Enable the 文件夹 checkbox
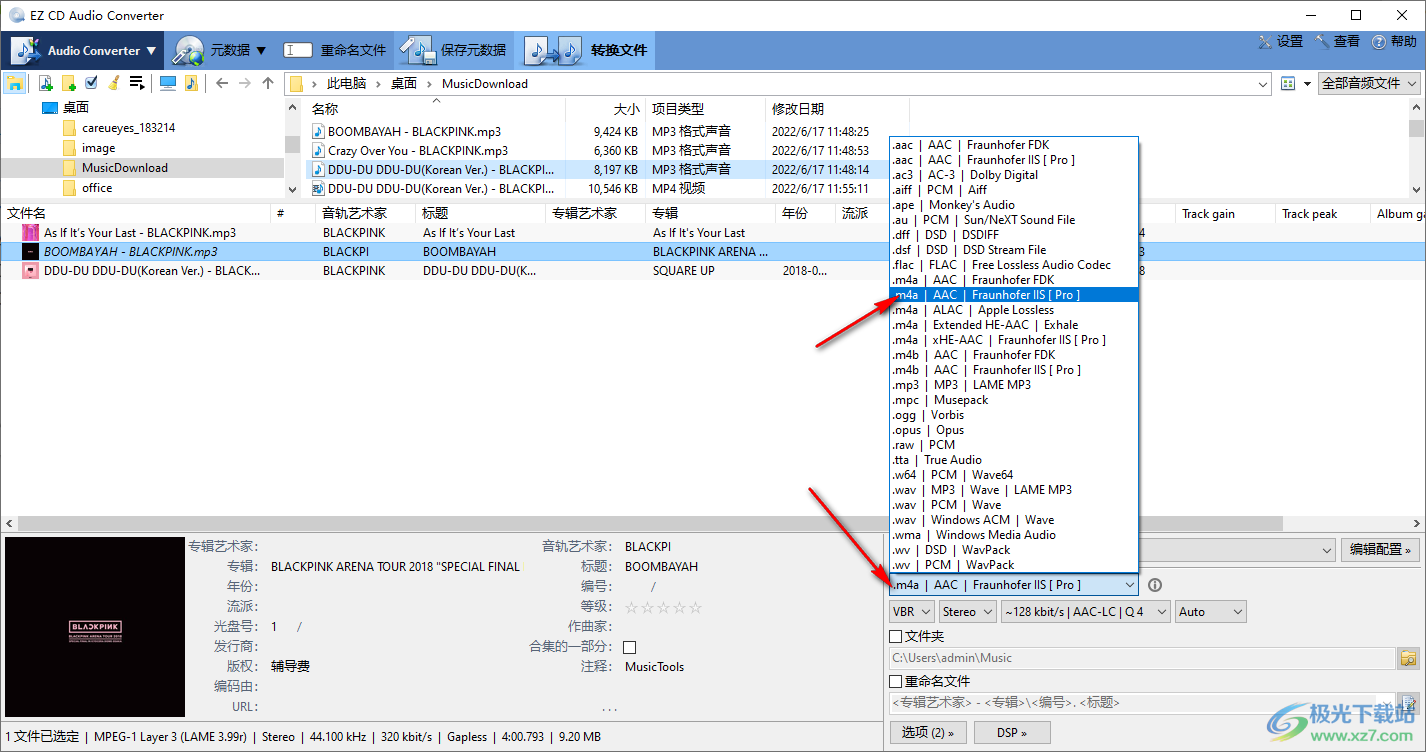1426x752 pixels. (896, 636)
